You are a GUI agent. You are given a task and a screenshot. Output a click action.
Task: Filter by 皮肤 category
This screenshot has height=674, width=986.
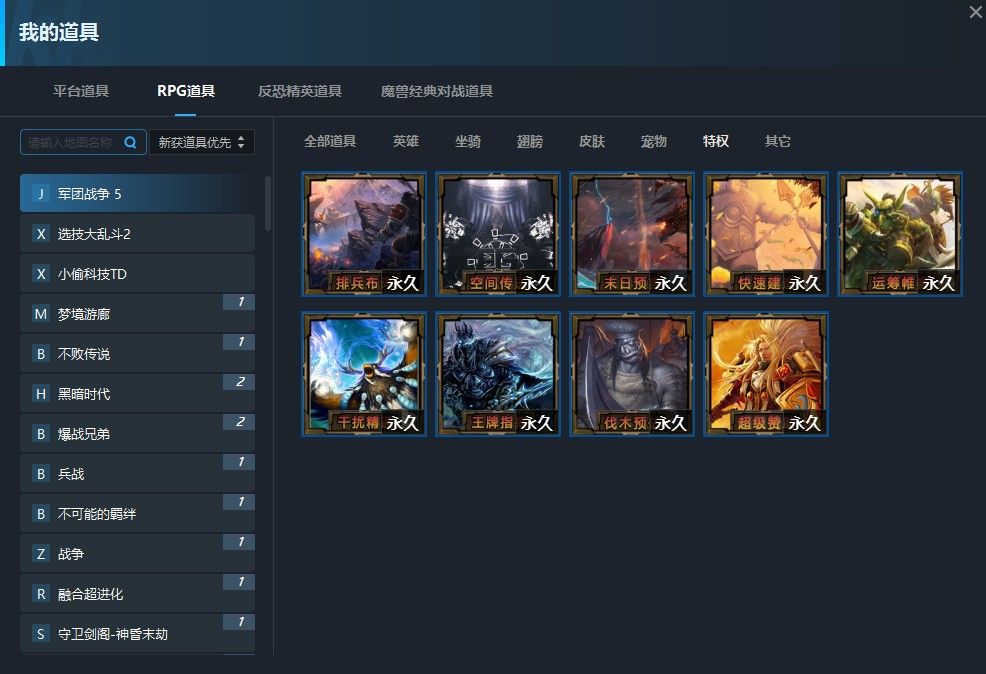[592, 141]
